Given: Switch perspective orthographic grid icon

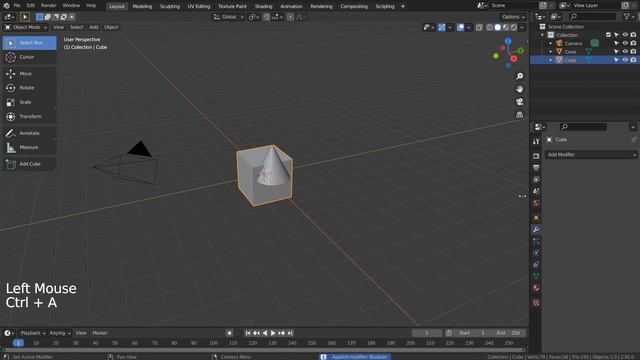Looking at the screenshot, I should (x=519, y=115).
